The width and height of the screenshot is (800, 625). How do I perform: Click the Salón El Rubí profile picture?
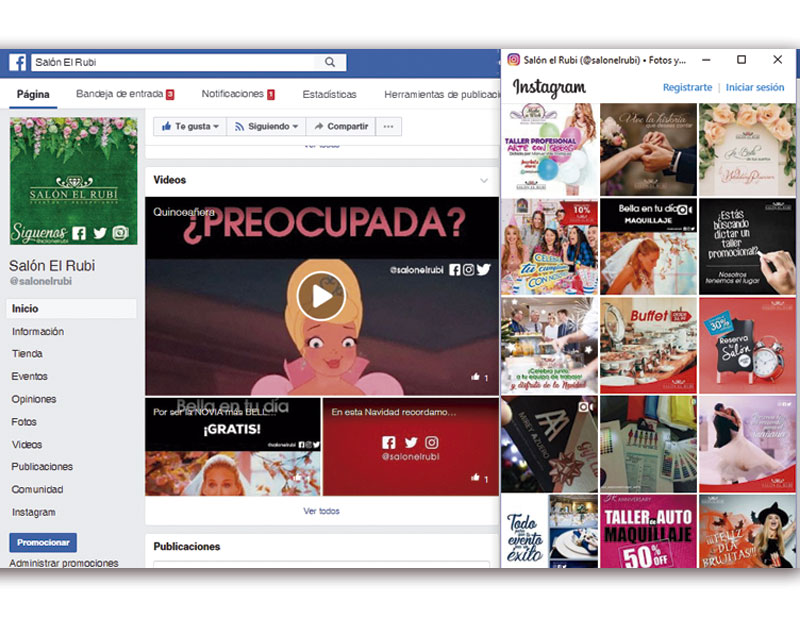tap(73, 181)
